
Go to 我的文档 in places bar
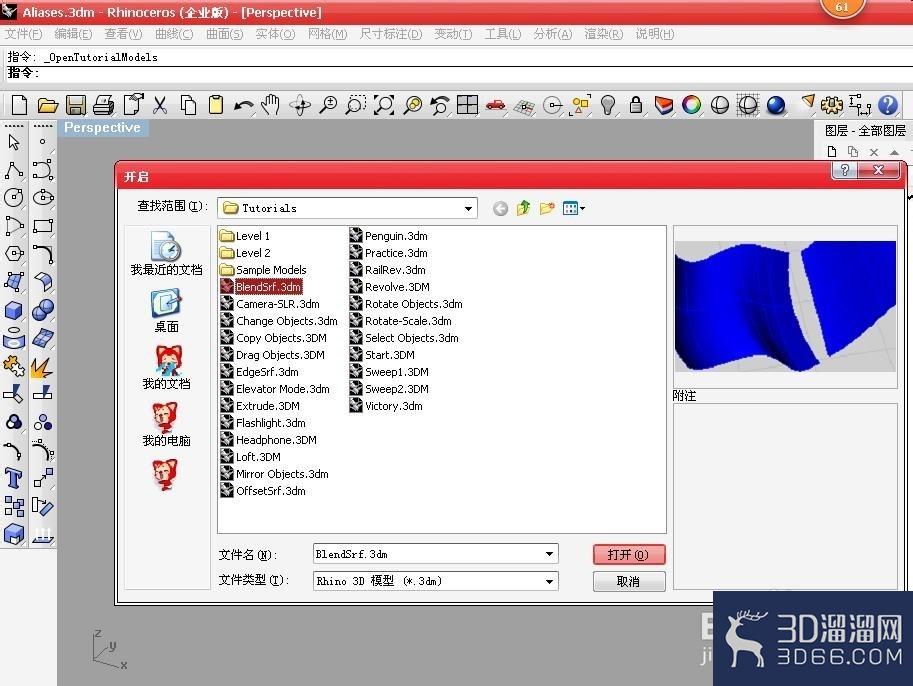click(x=167, y=367)
